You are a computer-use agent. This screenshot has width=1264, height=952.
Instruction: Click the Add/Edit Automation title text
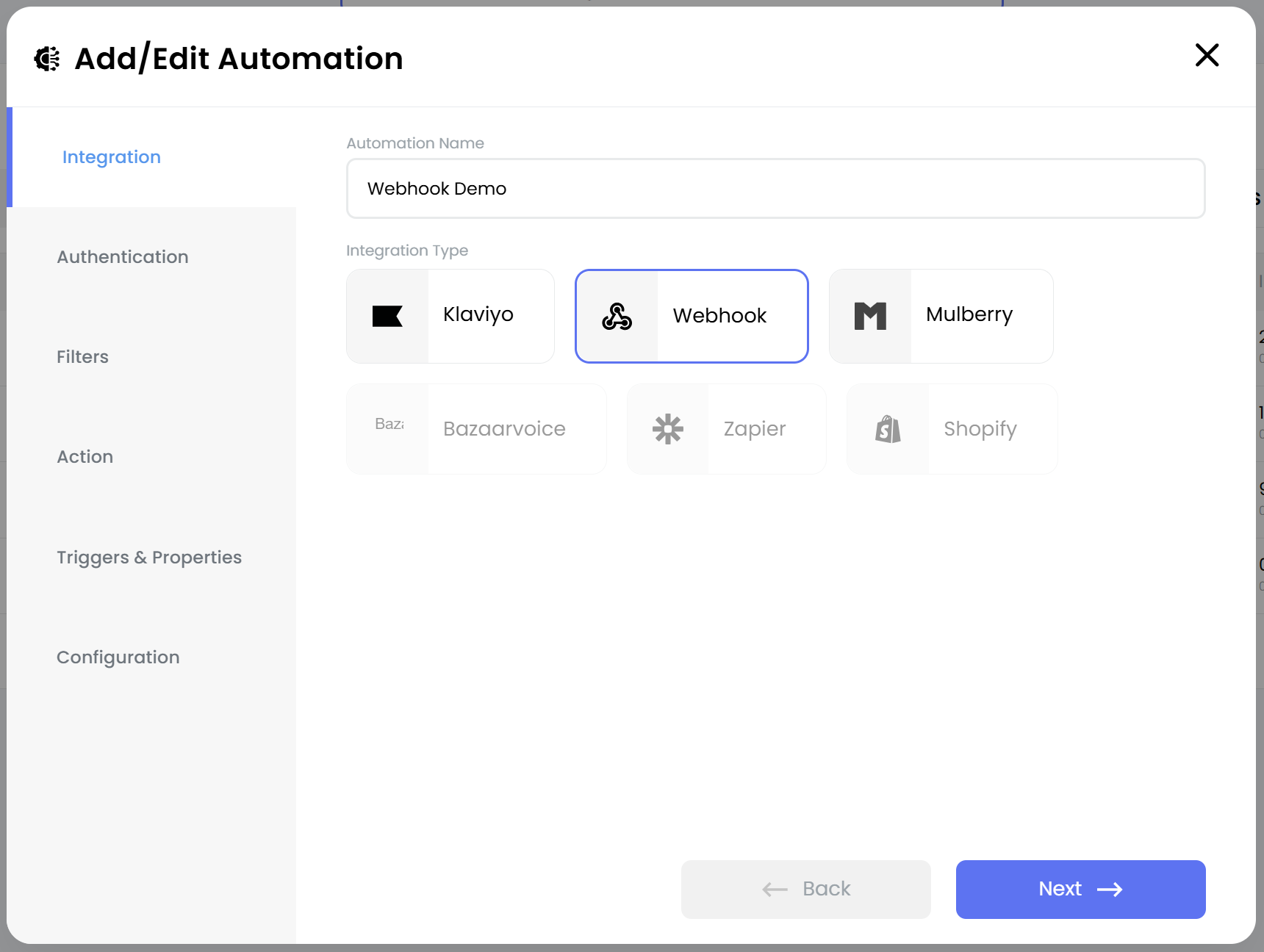[x=239, y=59]
